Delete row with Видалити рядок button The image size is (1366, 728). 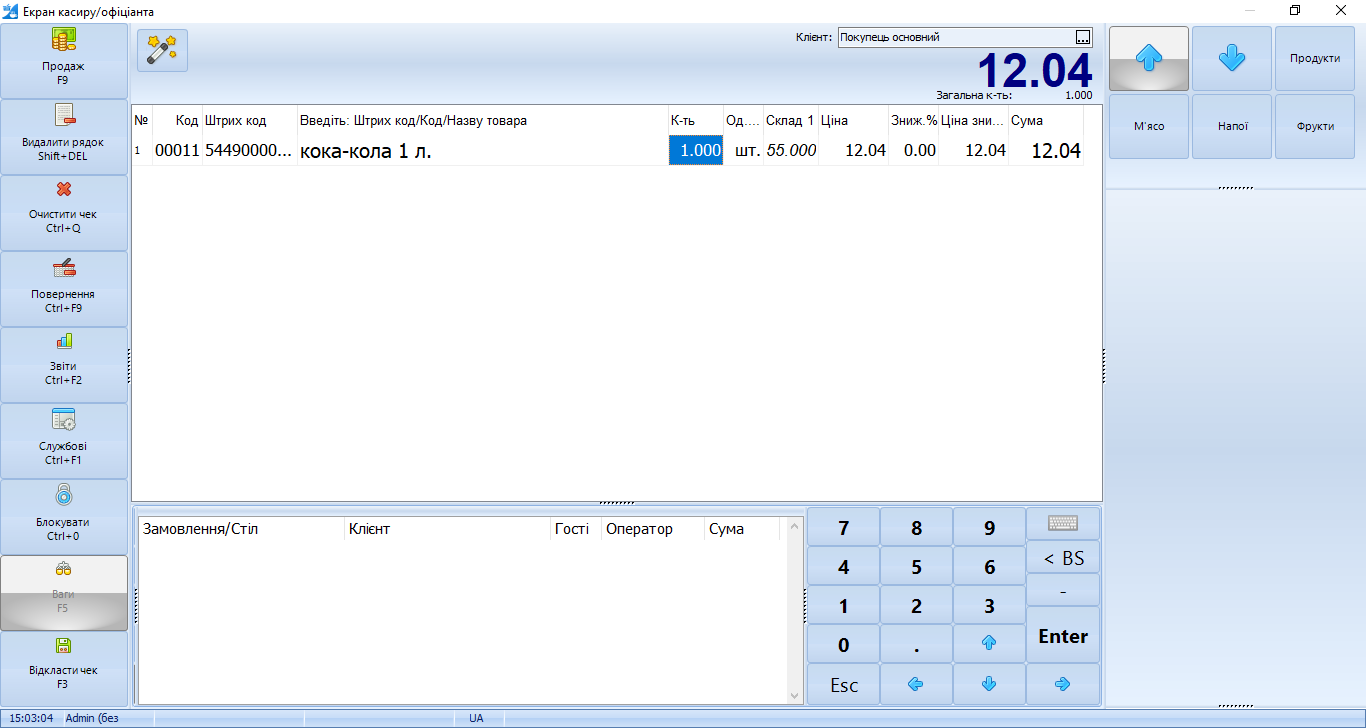64,137
